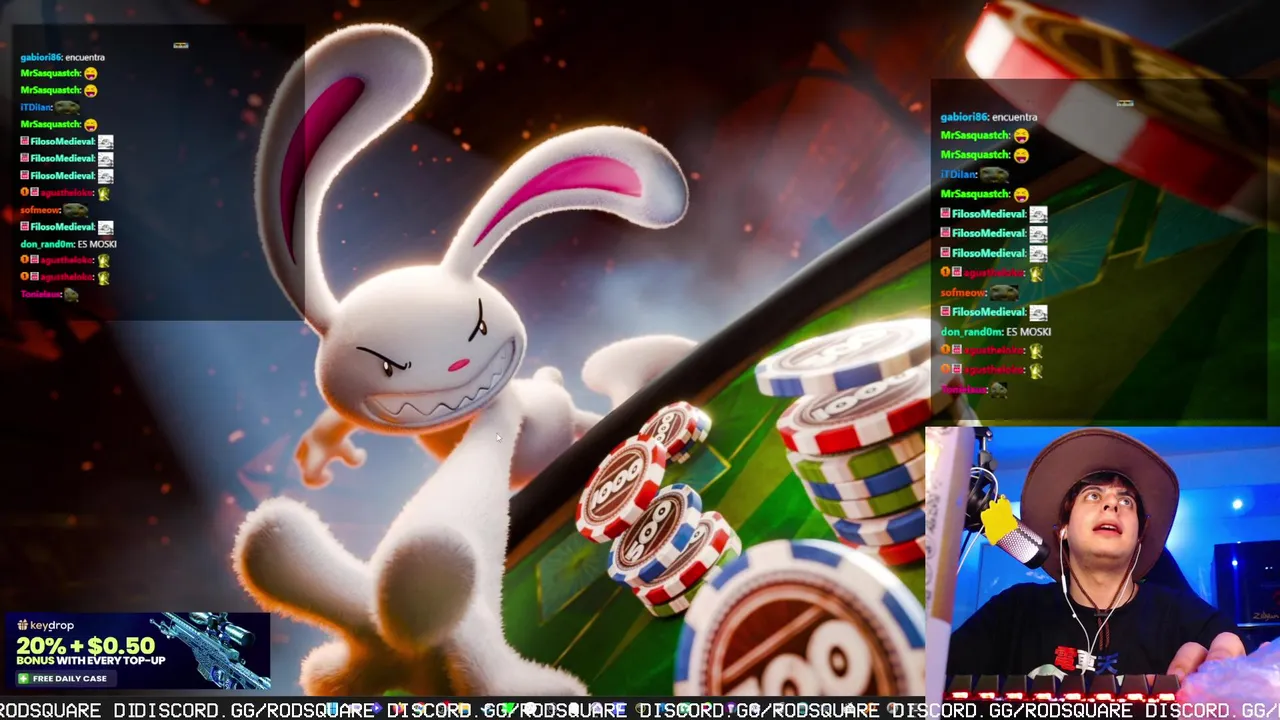Click the "encuentra" message text in the left chat overlay
The image size is (1280, 720).
tap(85, 57)
